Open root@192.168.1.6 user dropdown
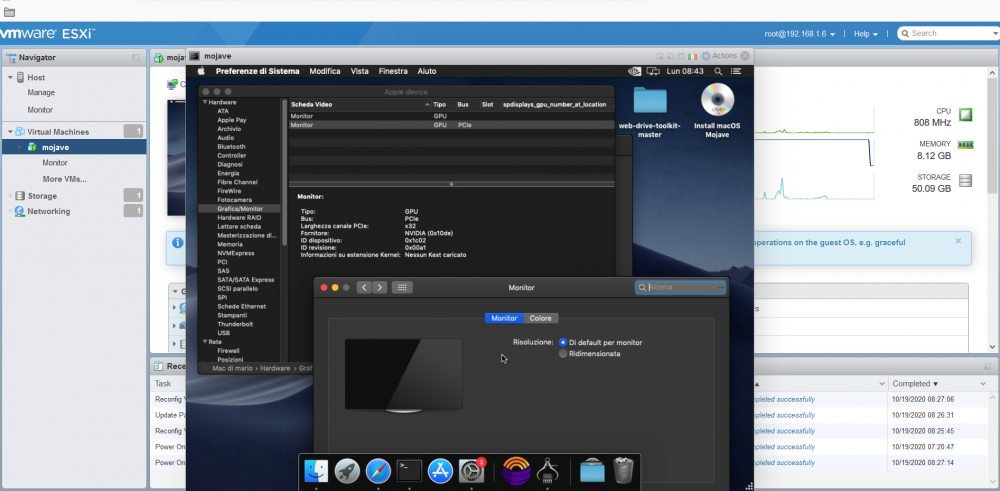 [x=800, y=34]
